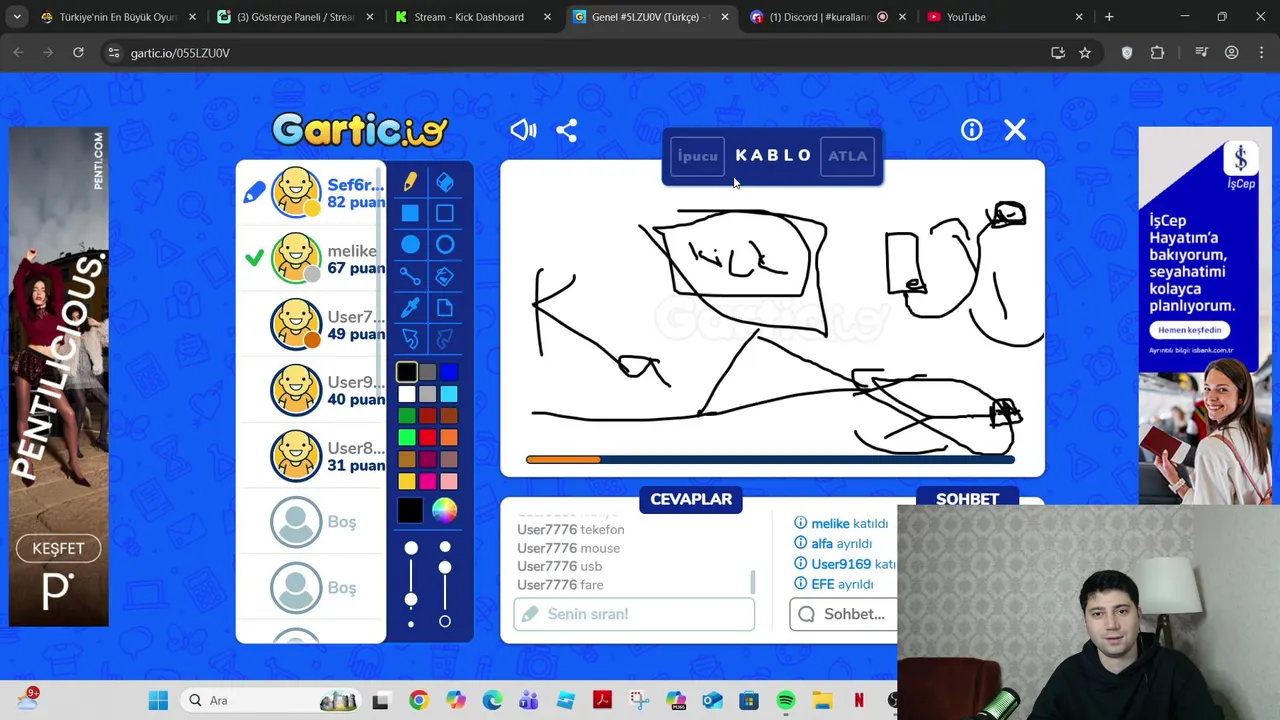
Task: Switch to Gösterge Paneli tab
Action: [x=297, y=17]
